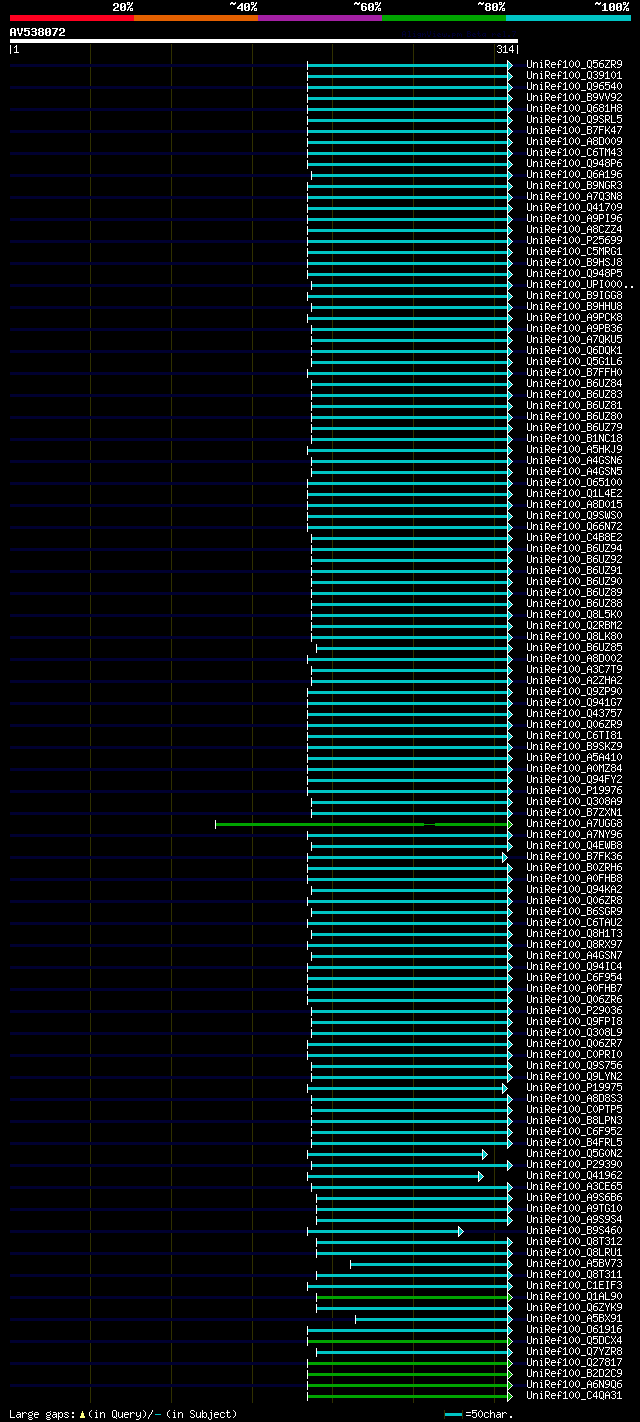Viewport: 640px width, 1422px height.
Task: Select the UniRef100_B9SKZ9 label
Action: (x=574, y=746)
